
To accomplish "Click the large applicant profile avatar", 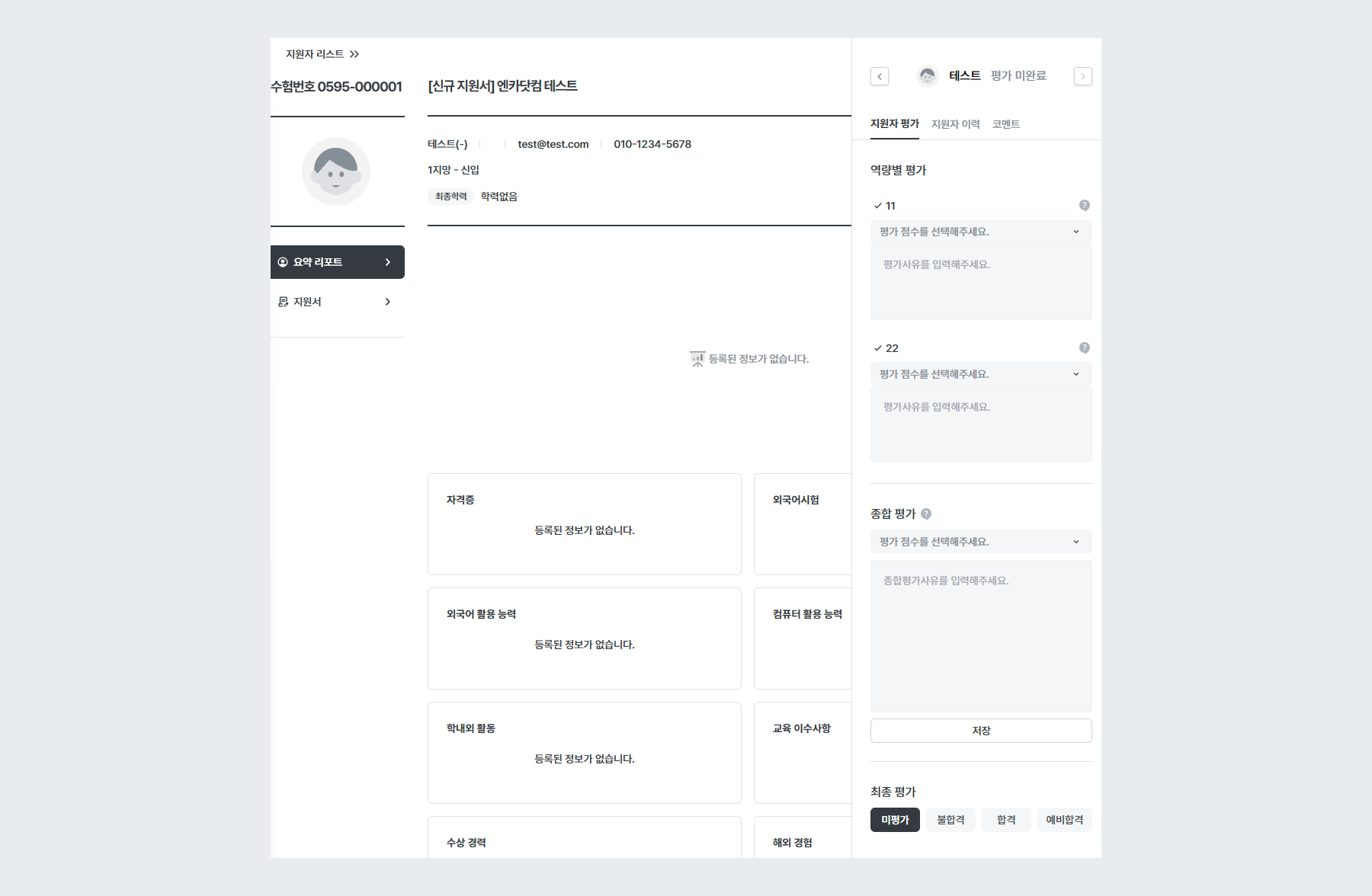I will pos(336,171).
